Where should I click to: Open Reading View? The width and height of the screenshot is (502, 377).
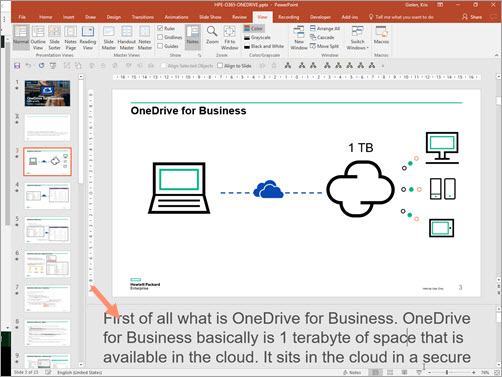(88, 38)
